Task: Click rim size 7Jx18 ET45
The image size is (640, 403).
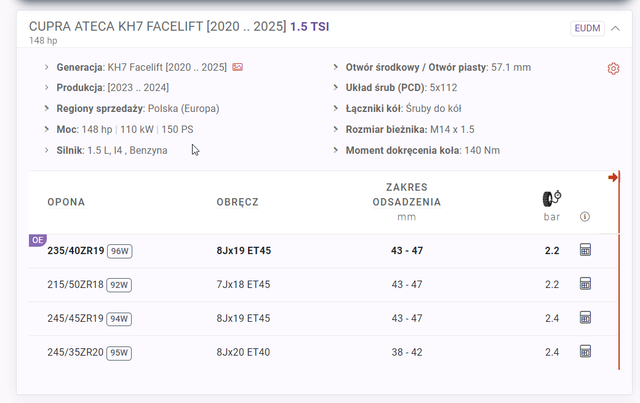Action: (x=243, y=285)
